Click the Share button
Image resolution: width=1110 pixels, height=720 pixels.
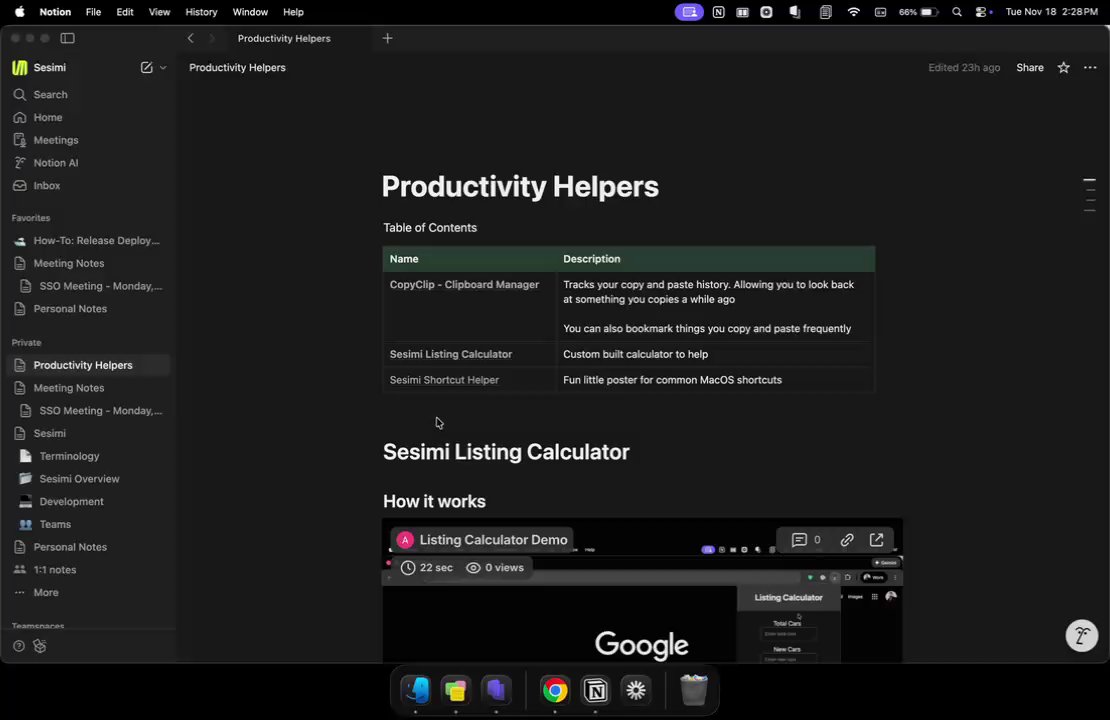tap(1029, 67)
